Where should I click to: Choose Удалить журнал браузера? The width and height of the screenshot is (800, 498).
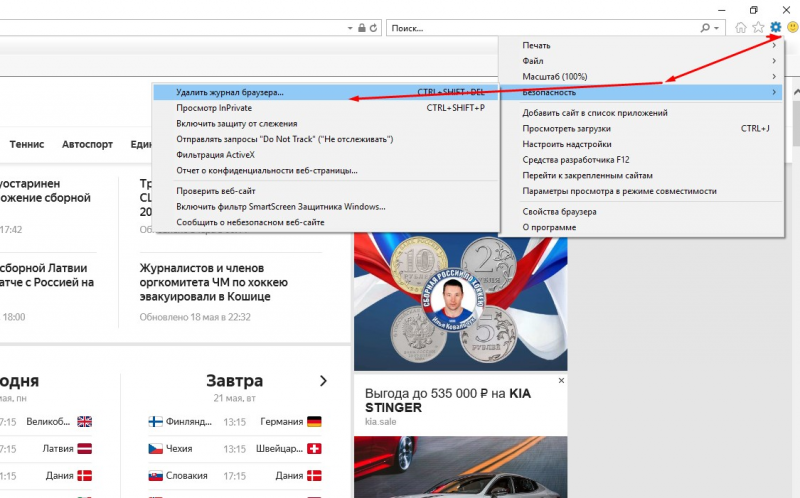pos(326,92)
